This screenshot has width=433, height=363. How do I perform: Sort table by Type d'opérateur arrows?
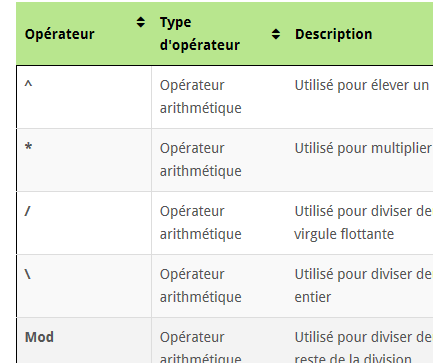point(276,34)
